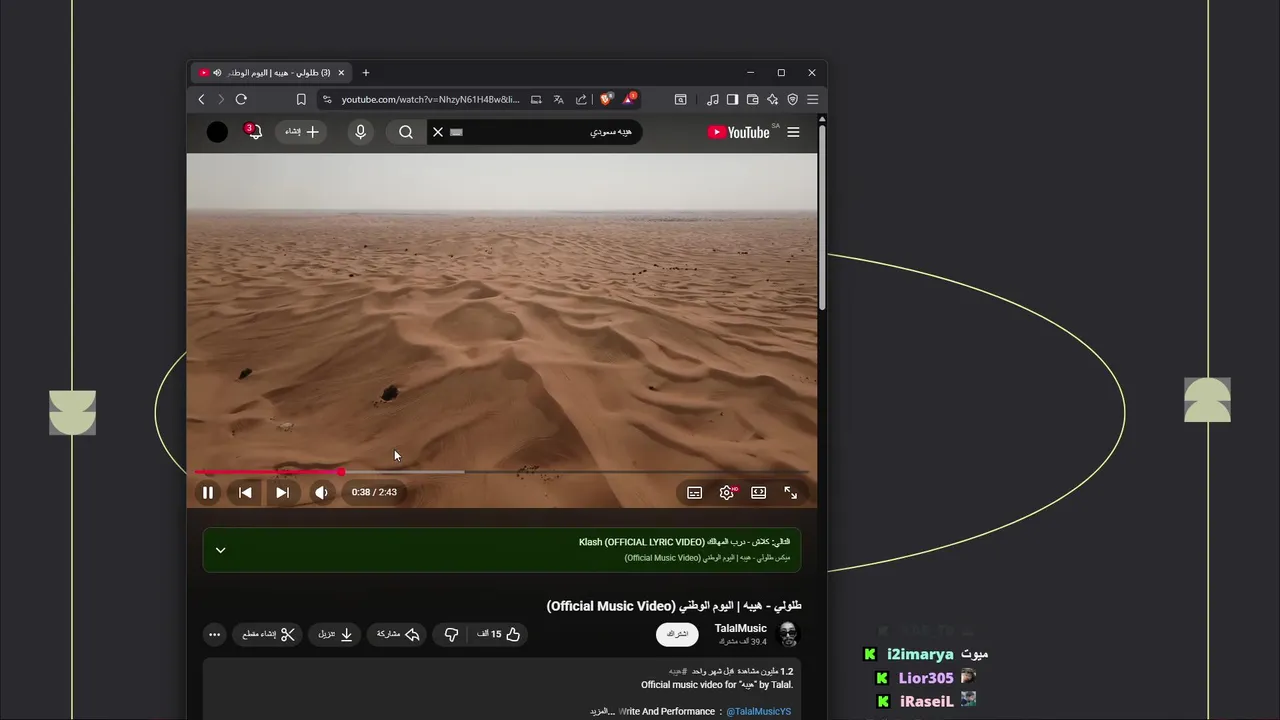Screen dimensions: 1280x720
Task: Click the video title text 'Official Music Video'
Action: (x=611, y=606)
